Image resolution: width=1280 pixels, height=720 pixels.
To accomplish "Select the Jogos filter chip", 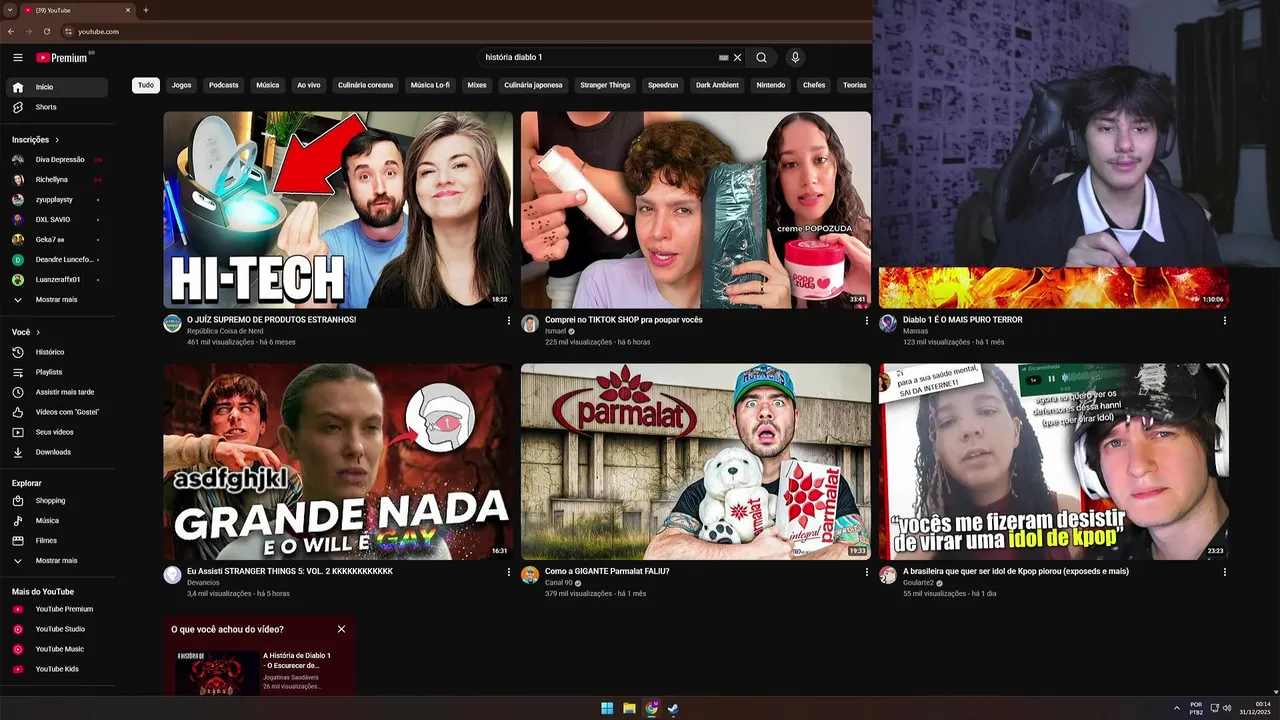I will tap(181, 85).
